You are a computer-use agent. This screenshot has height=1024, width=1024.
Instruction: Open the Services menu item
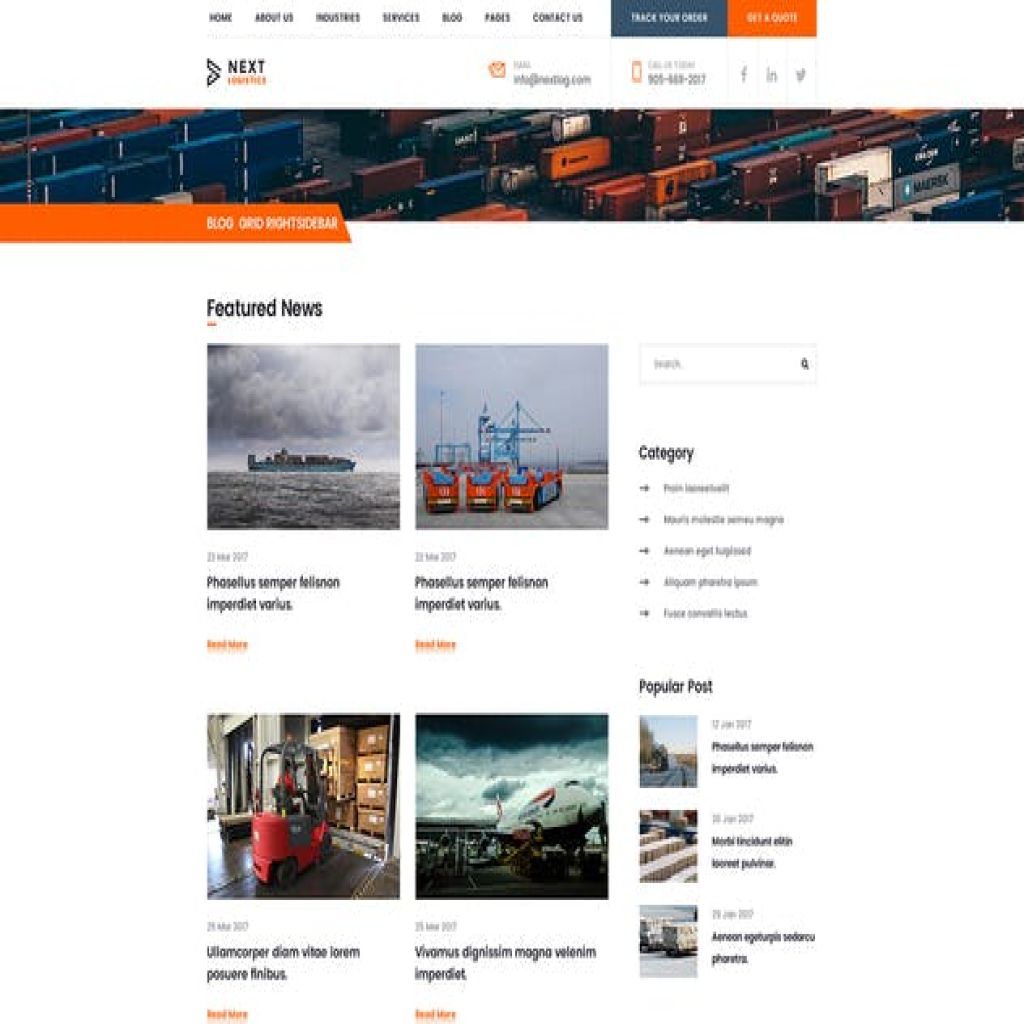(x=401, y=18)
